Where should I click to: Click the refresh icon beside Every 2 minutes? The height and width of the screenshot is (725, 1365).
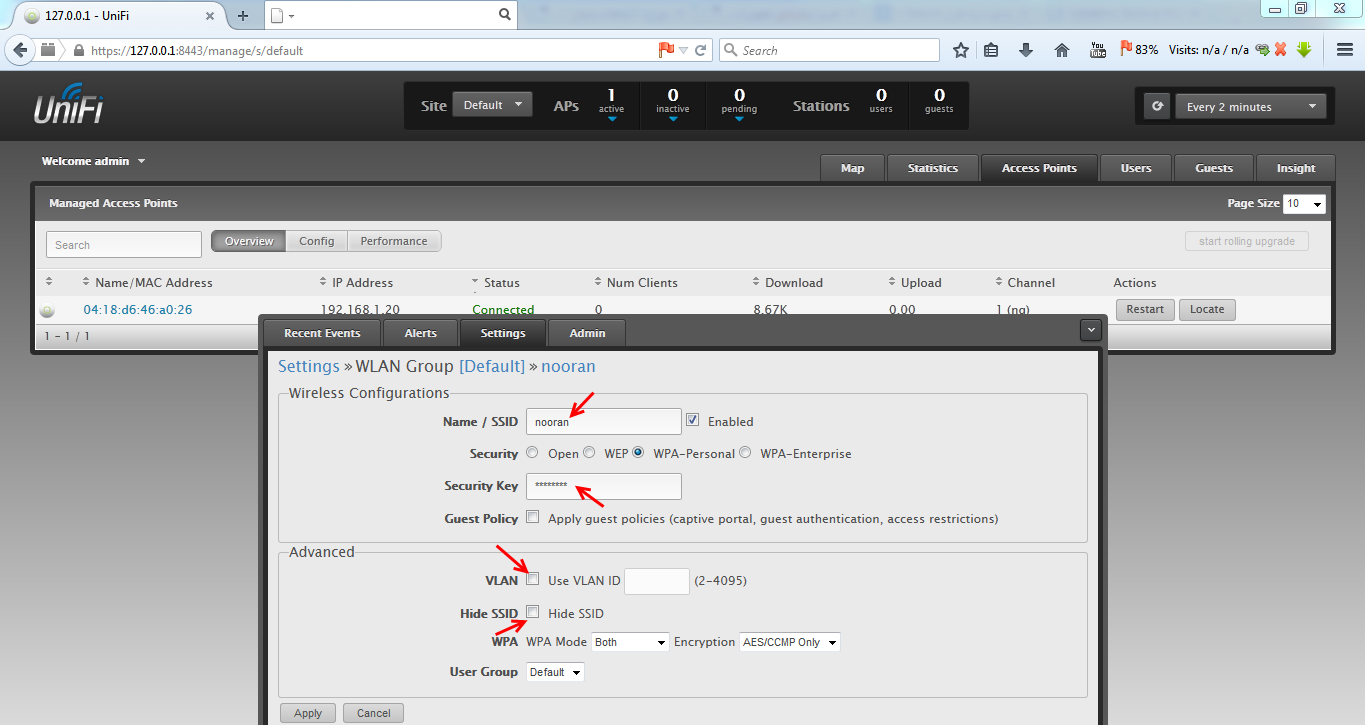coord(1157,106)
